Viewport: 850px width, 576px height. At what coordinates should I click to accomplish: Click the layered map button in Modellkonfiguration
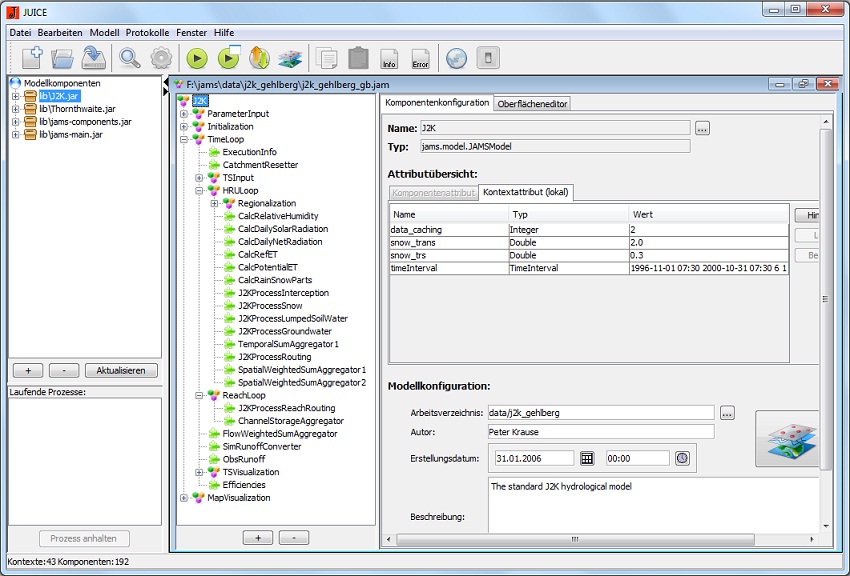click(x=786, y=438)
